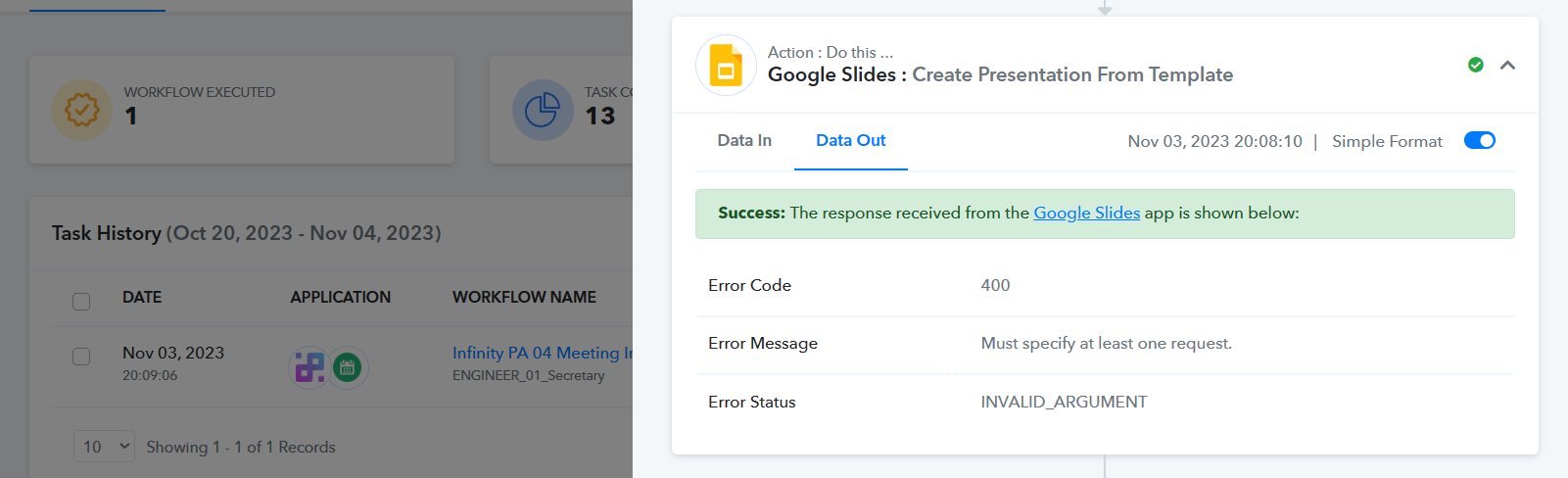Image resolution: width=1568 pixels, height=478 pixels.
Task: Toggle the Simple Format switch
Action: point(1479,140)
